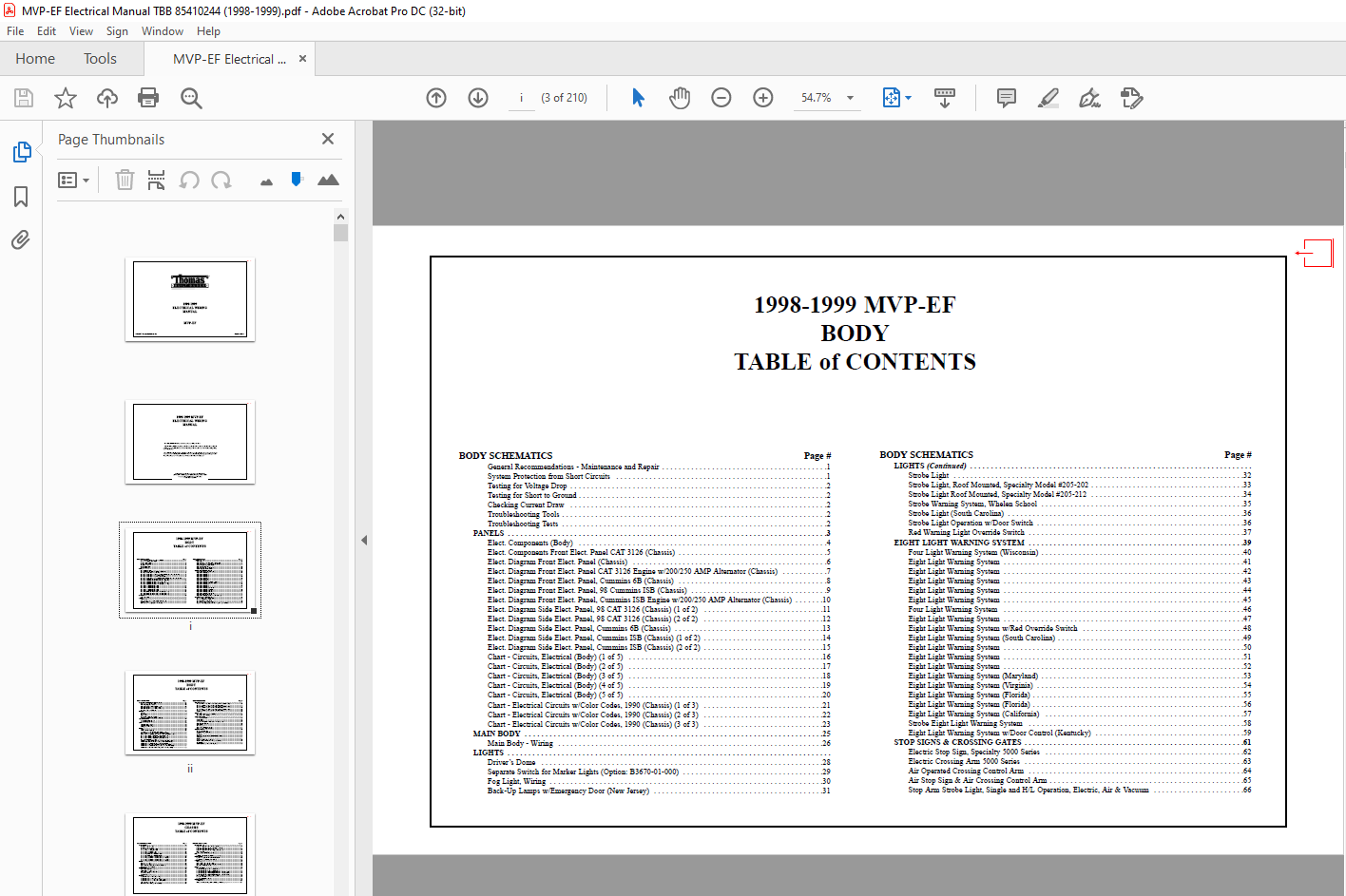Click the '(3 of 210)' page count text
Image resolution: width=1346 pixels, height=896 pixels.
click(564, 98)
